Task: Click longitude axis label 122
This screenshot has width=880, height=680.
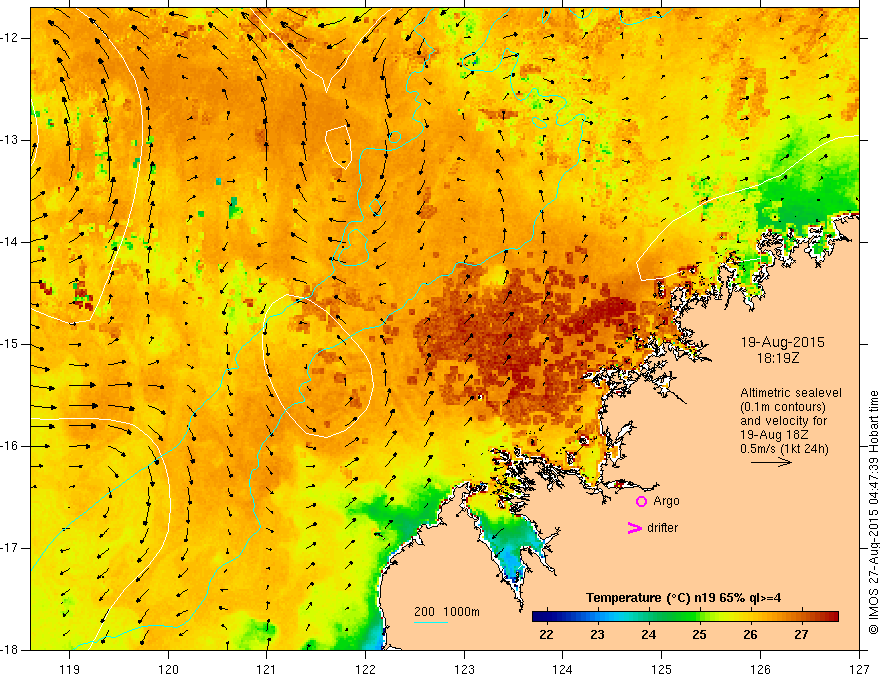Action: click(x=365, y=669)
